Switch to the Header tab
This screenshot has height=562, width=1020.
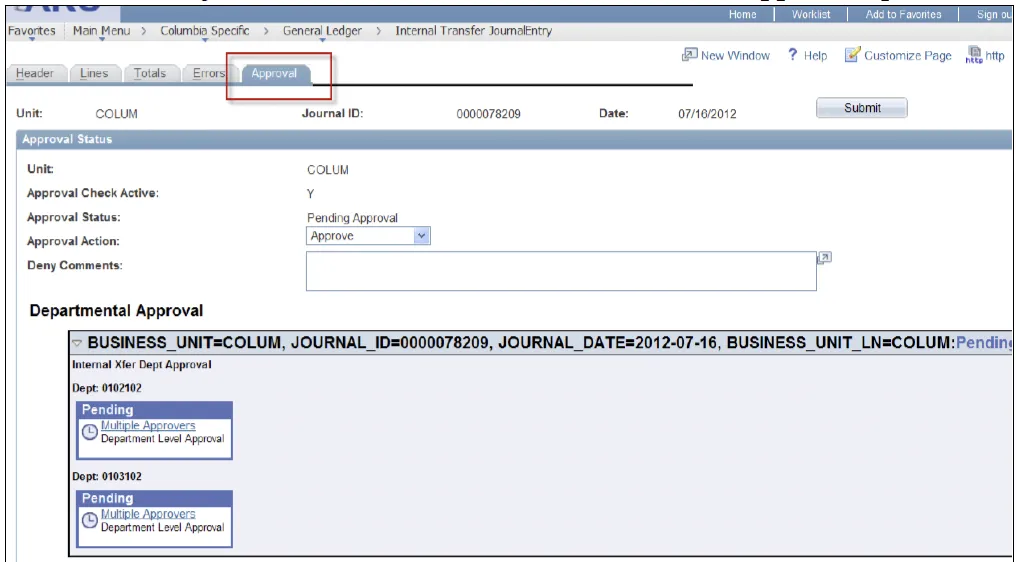[36, 74]
